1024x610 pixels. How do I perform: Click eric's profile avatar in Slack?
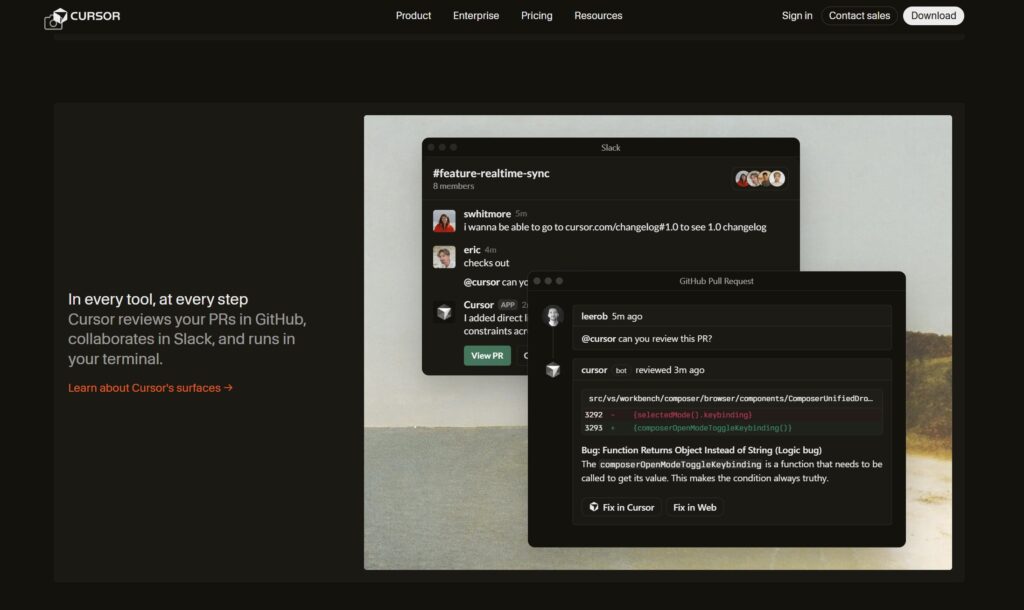[x=444, y=256]
